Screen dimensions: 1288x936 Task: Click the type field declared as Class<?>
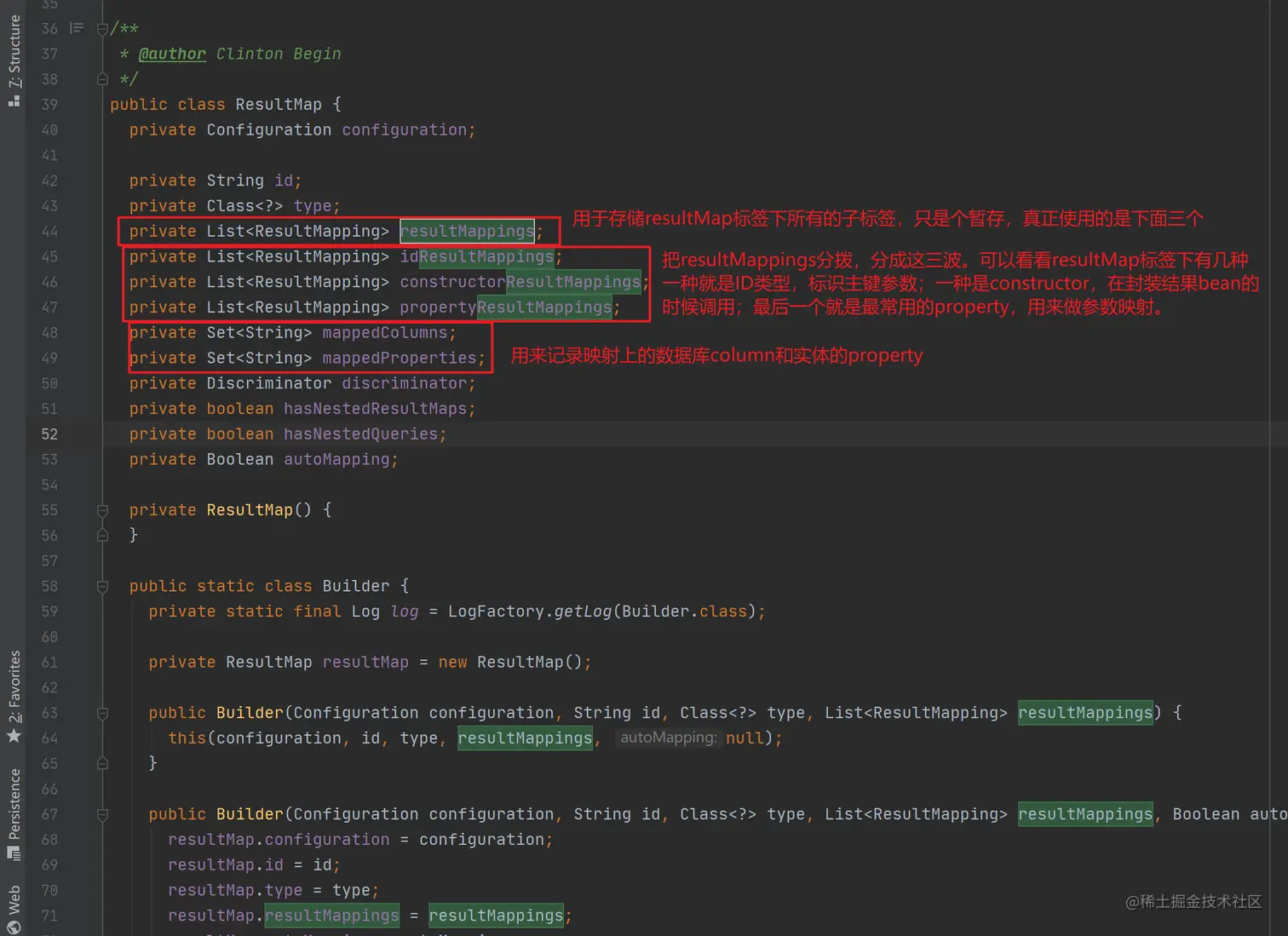point(313,206)
